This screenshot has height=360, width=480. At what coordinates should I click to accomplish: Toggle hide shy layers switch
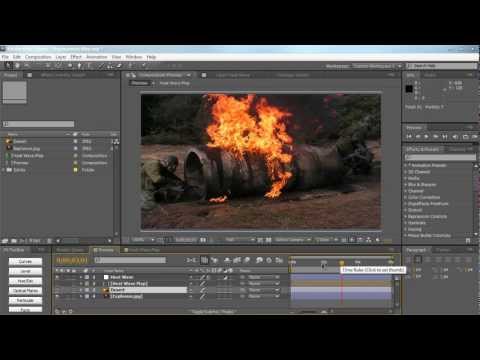pos(227,260)
